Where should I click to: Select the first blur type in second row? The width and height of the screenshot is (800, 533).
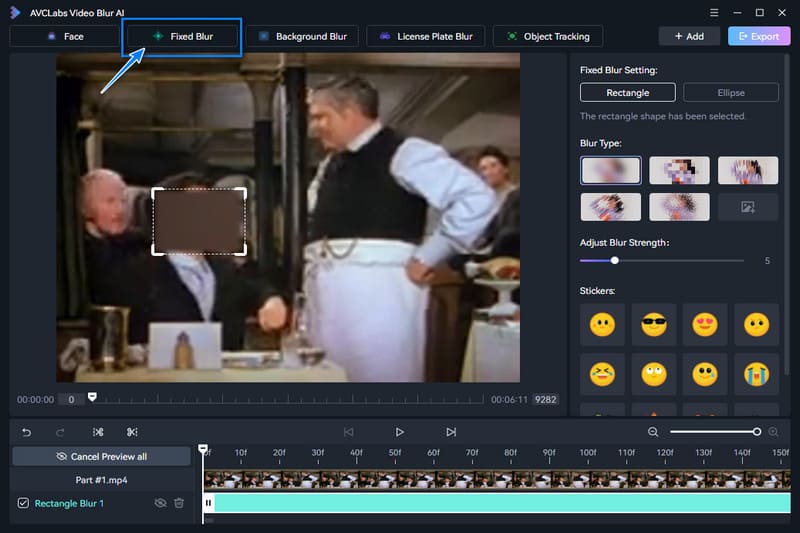point(610,207)
